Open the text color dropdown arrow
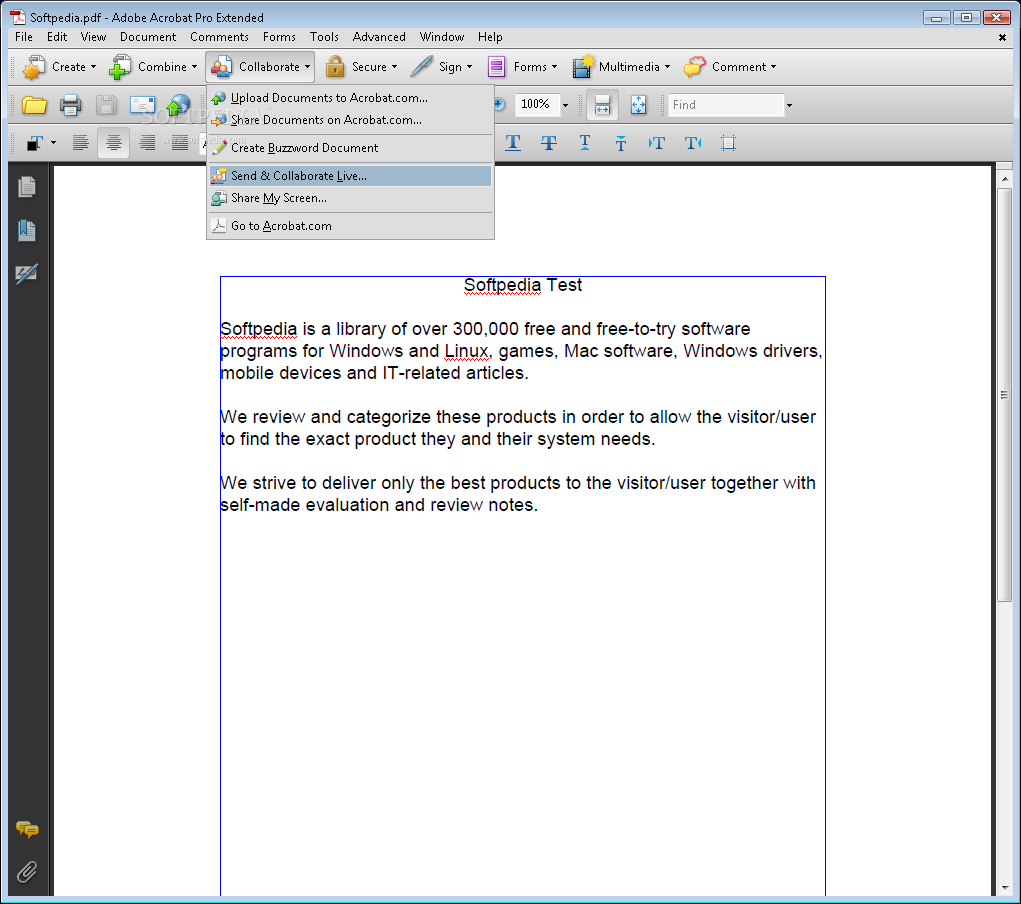This screenshot has height=904, width=1021. coord(53,143)
